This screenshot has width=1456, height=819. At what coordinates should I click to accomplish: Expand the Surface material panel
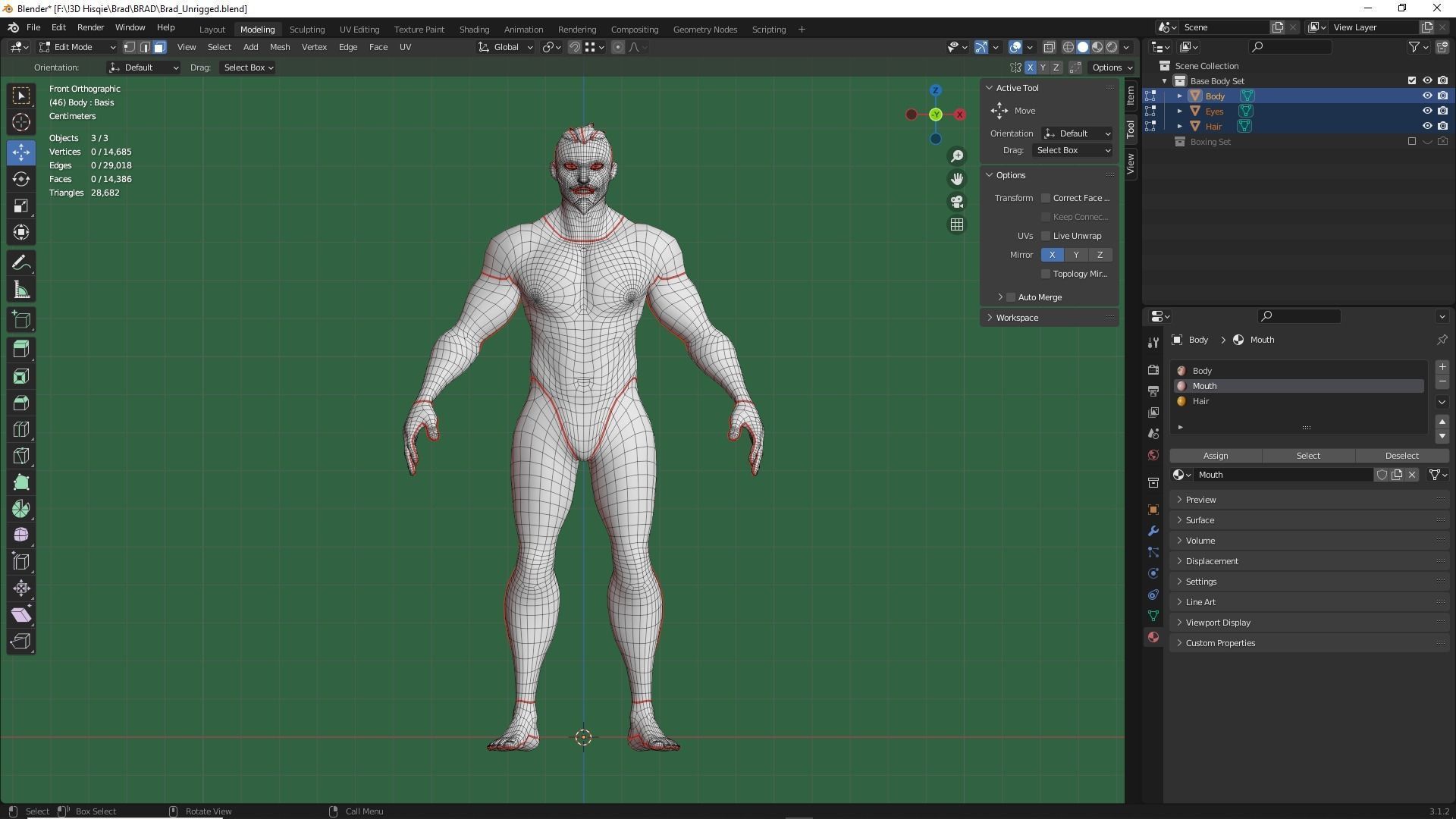pyautogui.click(x=1200, y=520)
